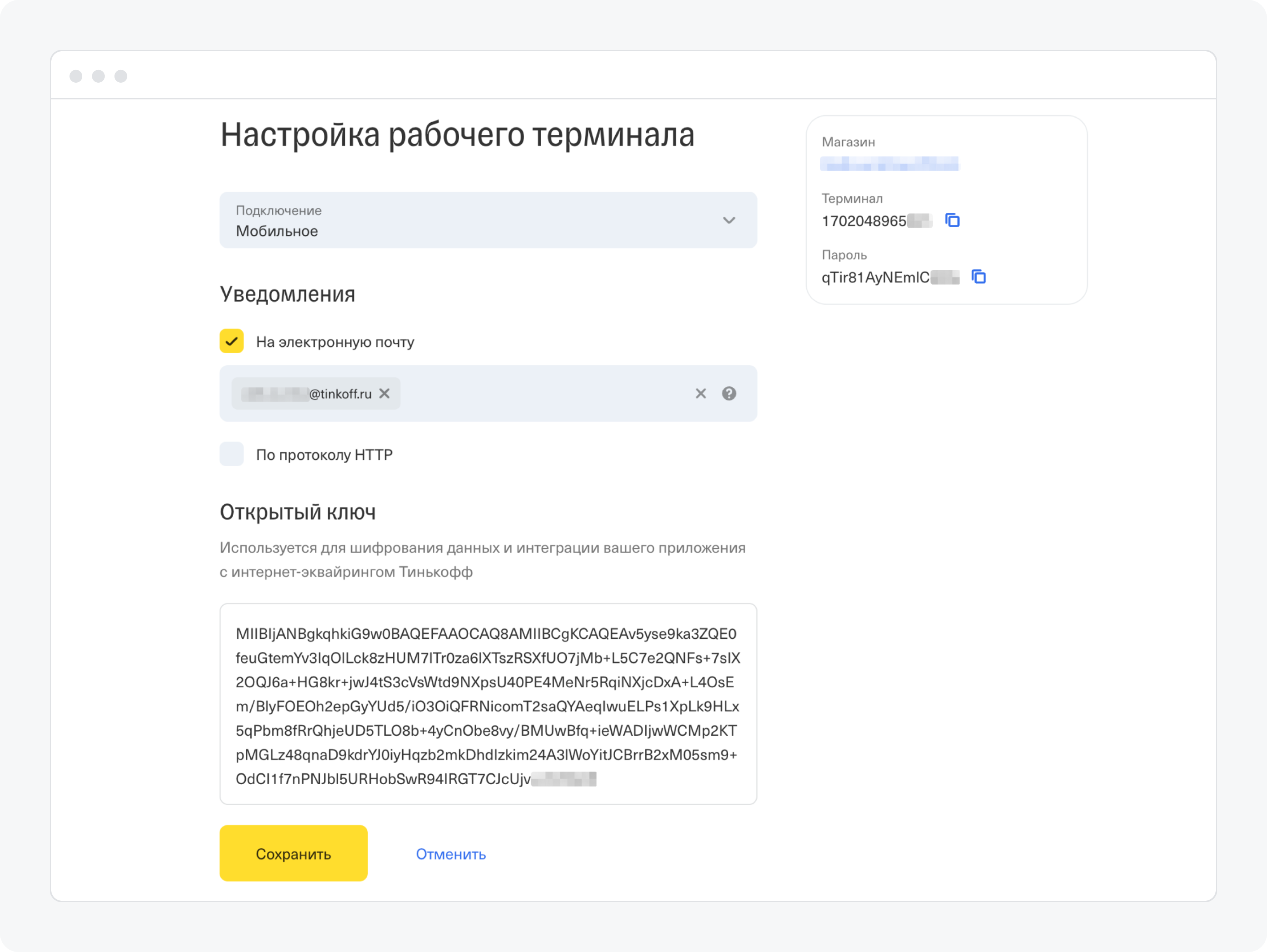Click the 'Отменить' link
The width and height of the screenshot is (1267, 952).
[451, 854]
